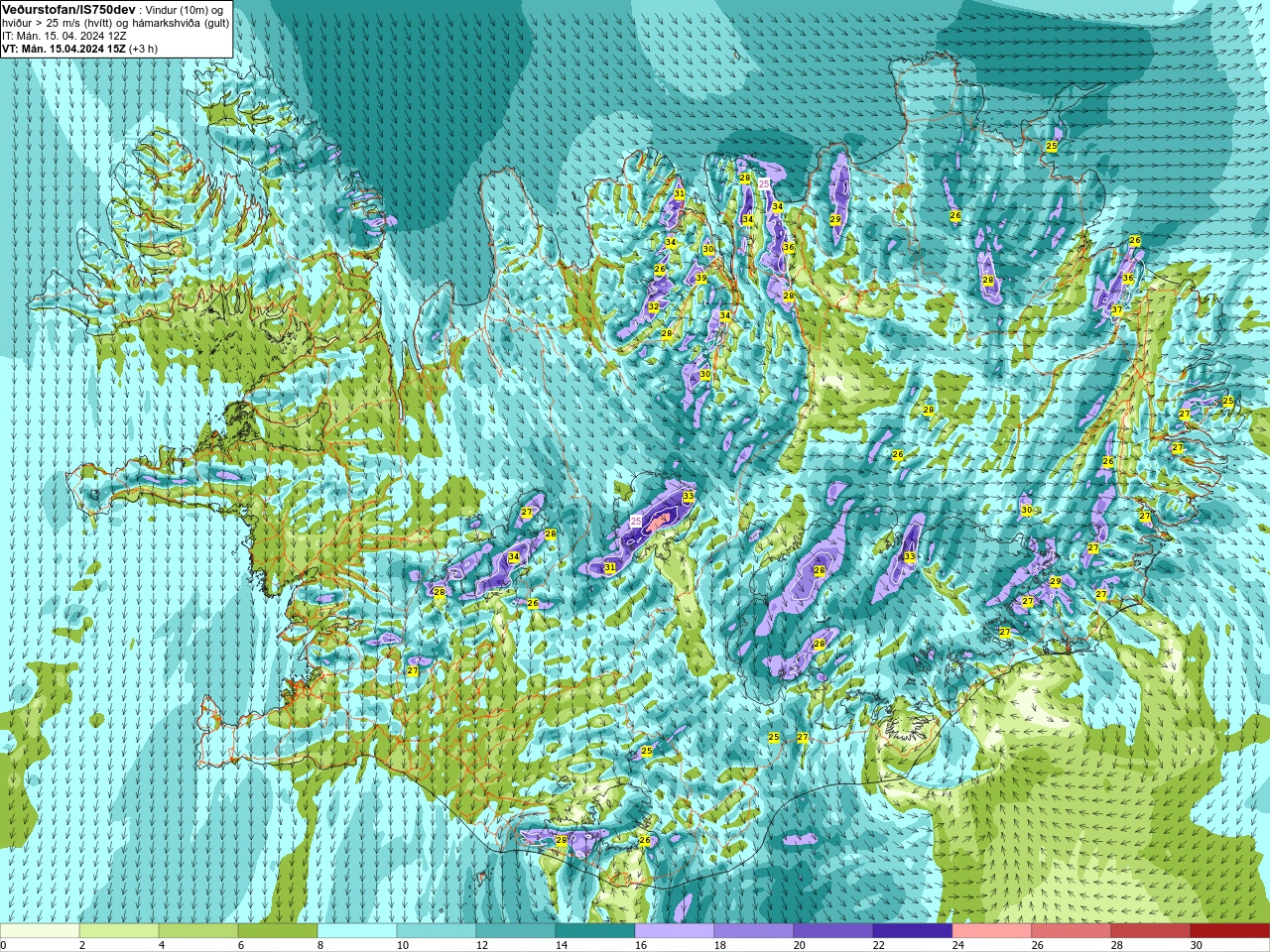Choose the 22–24 m/s dark indigo legend swatch
The width and height of the screenshot is (1270, 952).
tap(913, 931)
